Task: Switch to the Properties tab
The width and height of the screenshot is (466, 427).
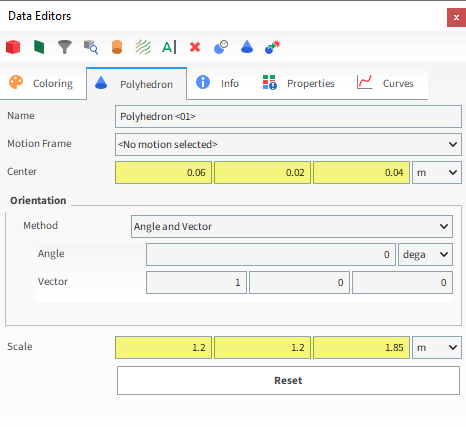Action: [x=298, y=83]
